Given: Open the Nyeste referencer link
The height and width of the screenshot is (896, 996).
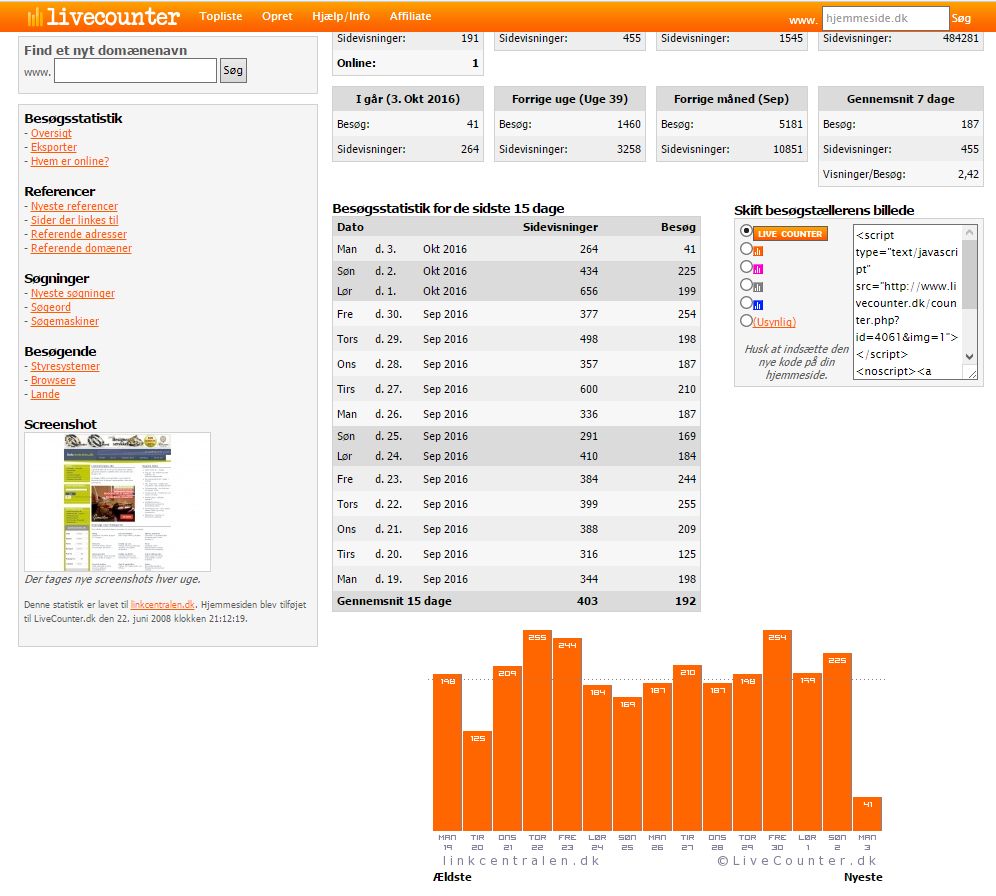Looking at the screenshot, I should pyautogui.click(x=74, y=206).
